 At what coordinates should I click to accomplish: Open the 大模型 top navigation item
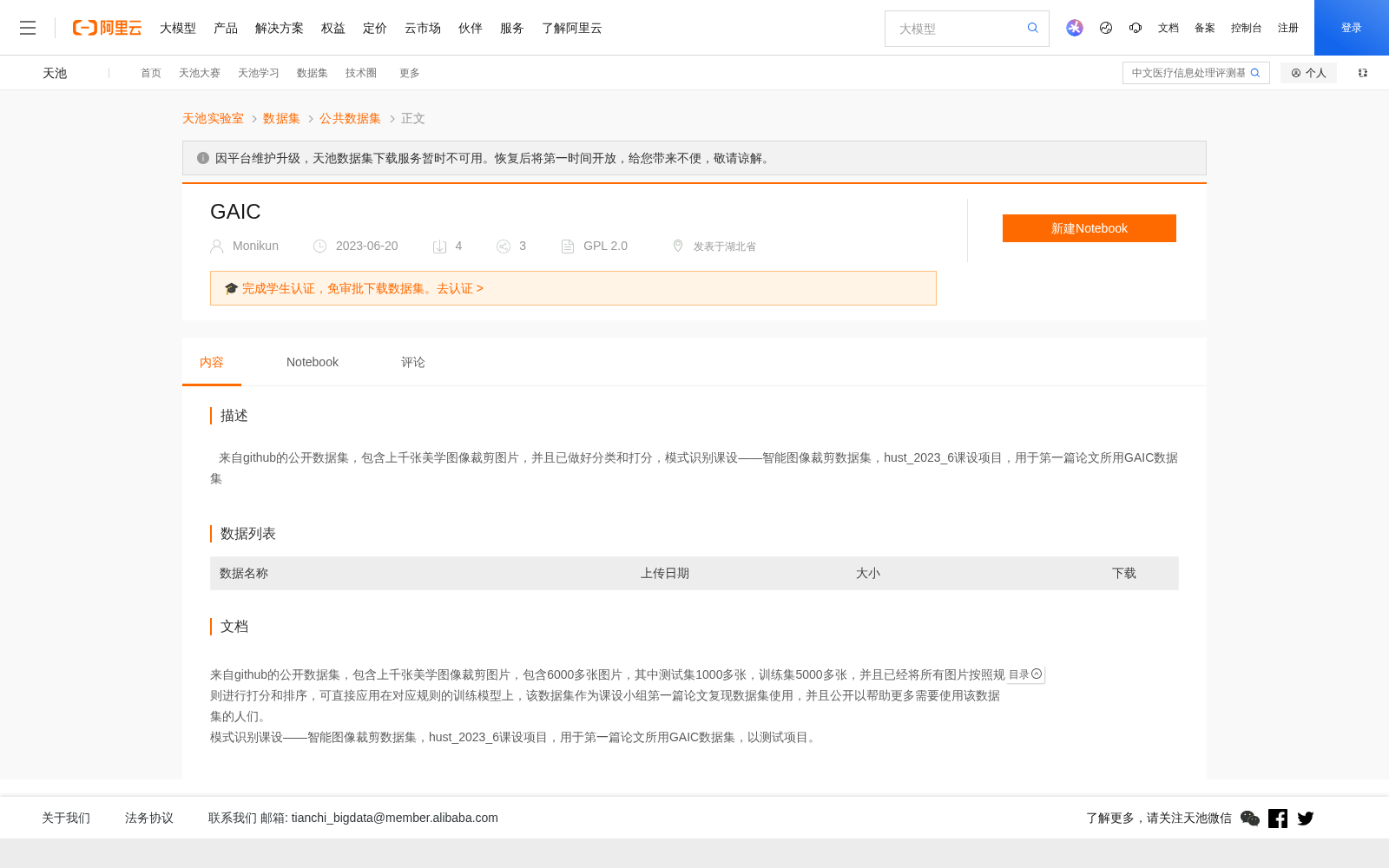178,28
